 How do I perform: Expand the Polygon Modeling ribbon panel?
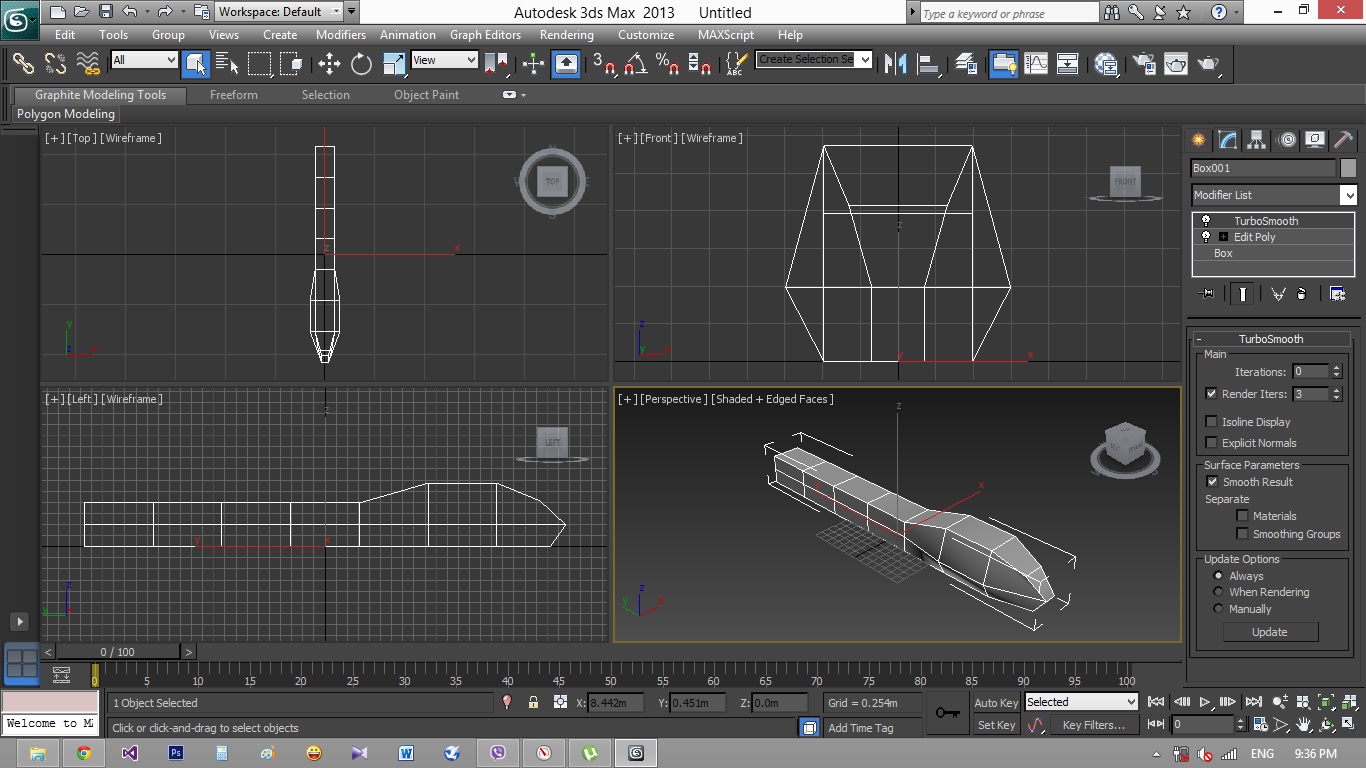click(66, 114)
